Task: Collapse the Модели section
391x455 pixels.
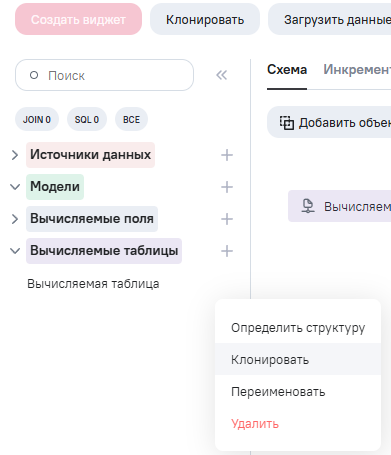Action: tap(15, 187)
